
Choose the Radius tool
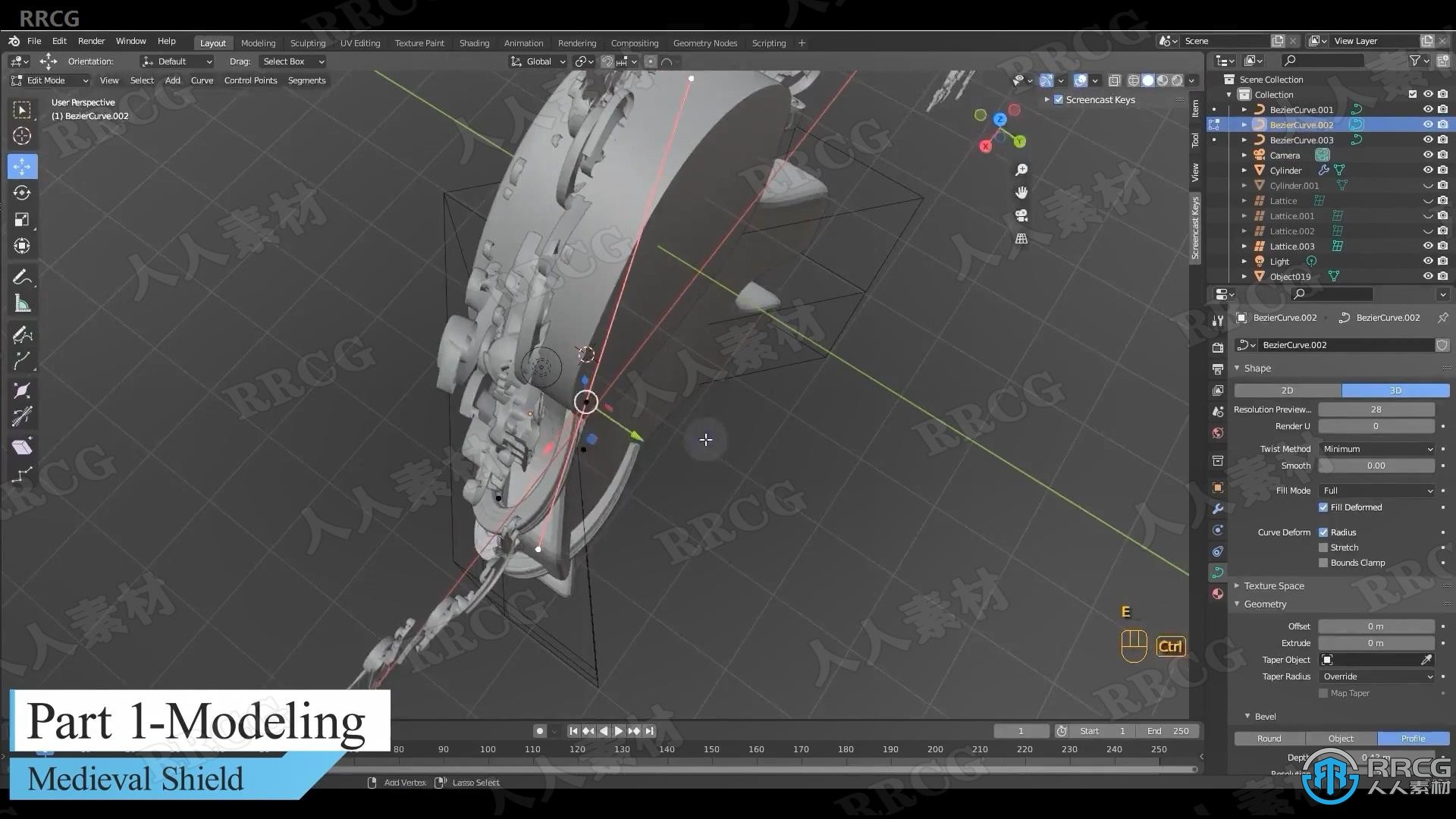pyautogui.click(x=22, y=390)
